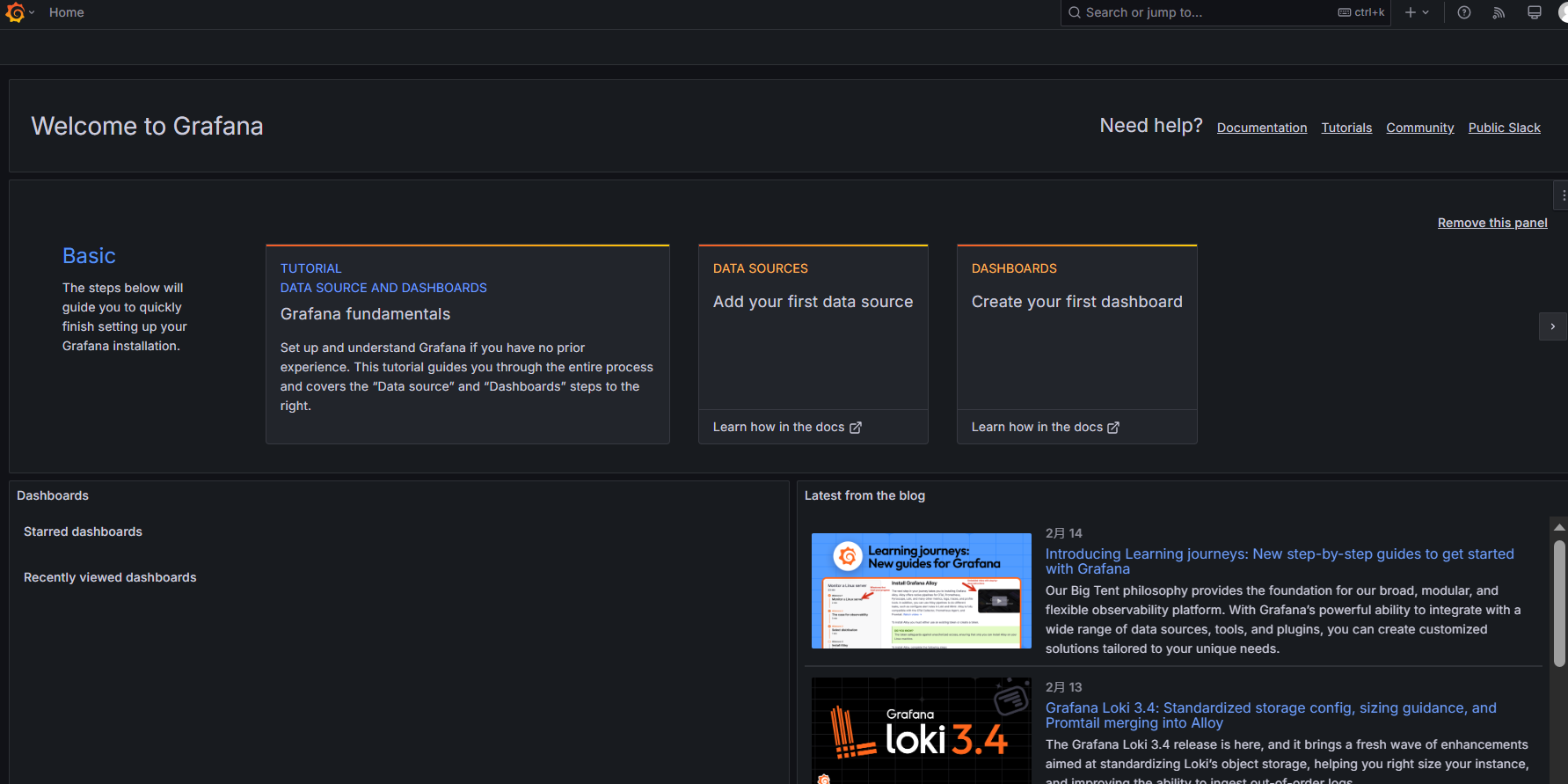Viewport: 1568px width, 784px height.
Task: Open the Tutorials help link
Action: point(1346,128)
